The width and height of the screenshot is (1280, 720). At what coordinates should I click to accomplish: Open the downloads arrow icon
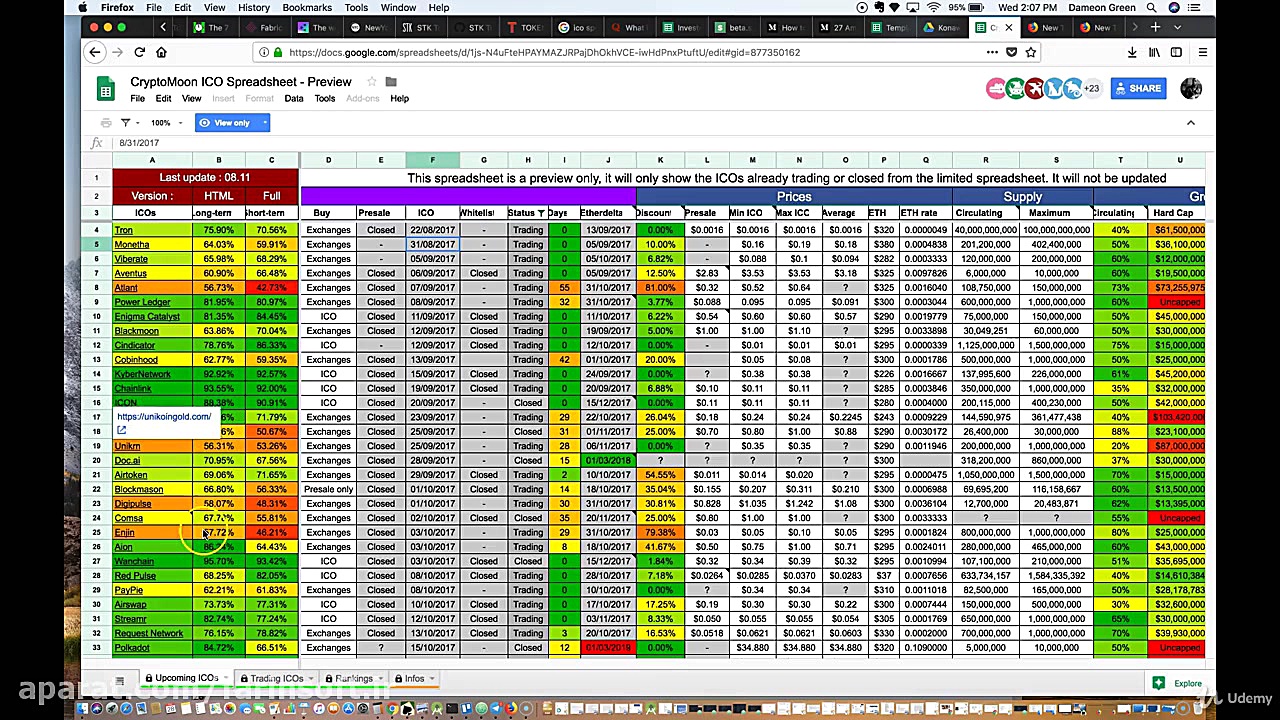pyautogui.click(x=1131, y=52)
